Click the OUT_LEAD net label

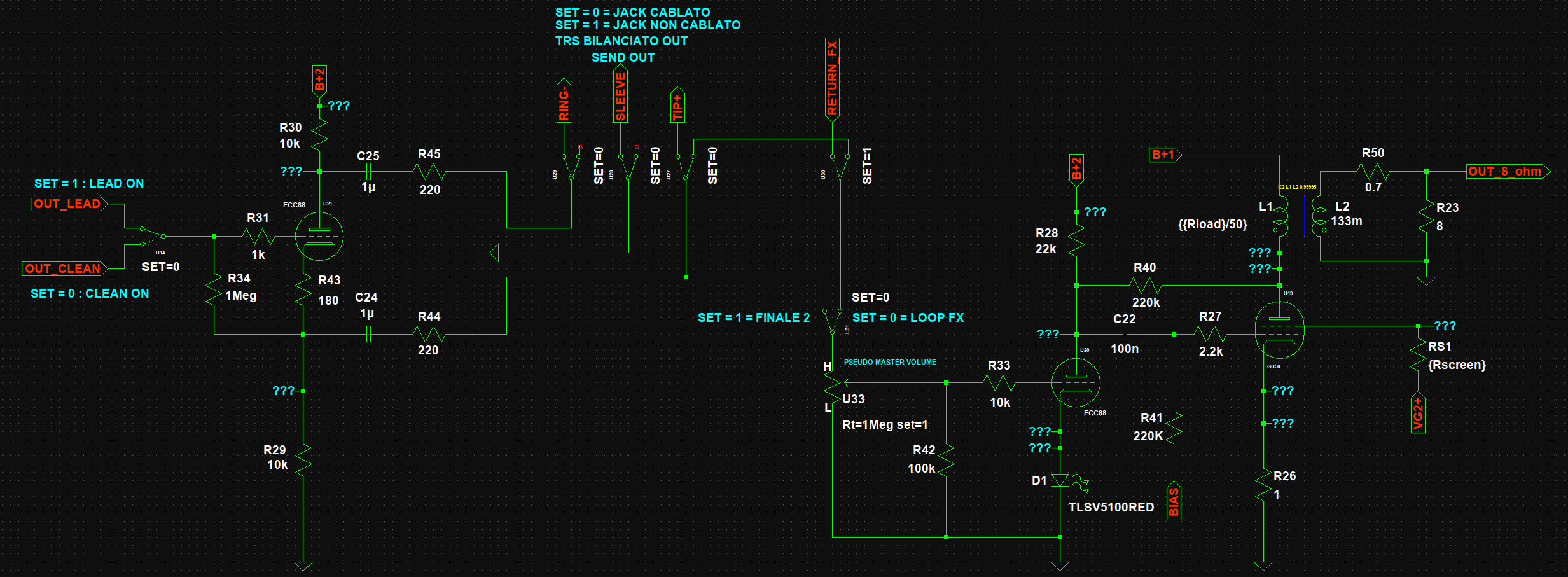[68, 204]
